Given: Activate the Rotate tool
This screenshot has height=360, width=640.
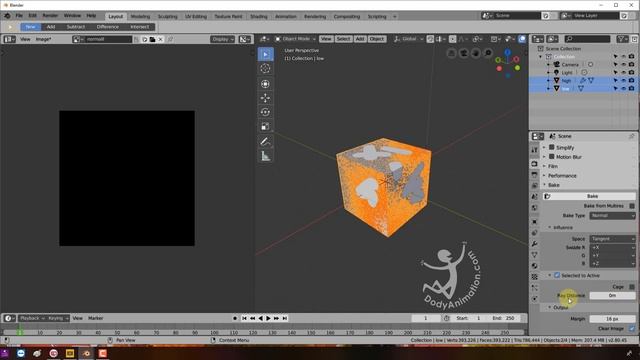Looking at the screenshot, I should (x=265, y=112).
